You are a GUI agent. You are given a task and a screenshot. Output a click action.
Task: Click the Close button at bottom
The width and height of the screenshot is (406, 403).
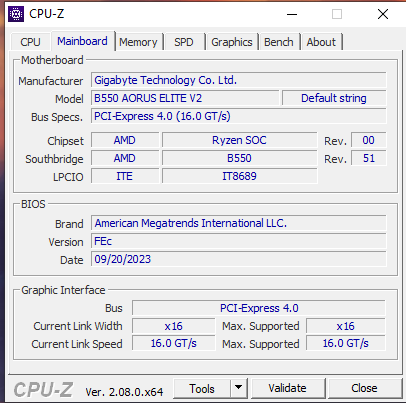pyautogui.click(x=364, y=388)
